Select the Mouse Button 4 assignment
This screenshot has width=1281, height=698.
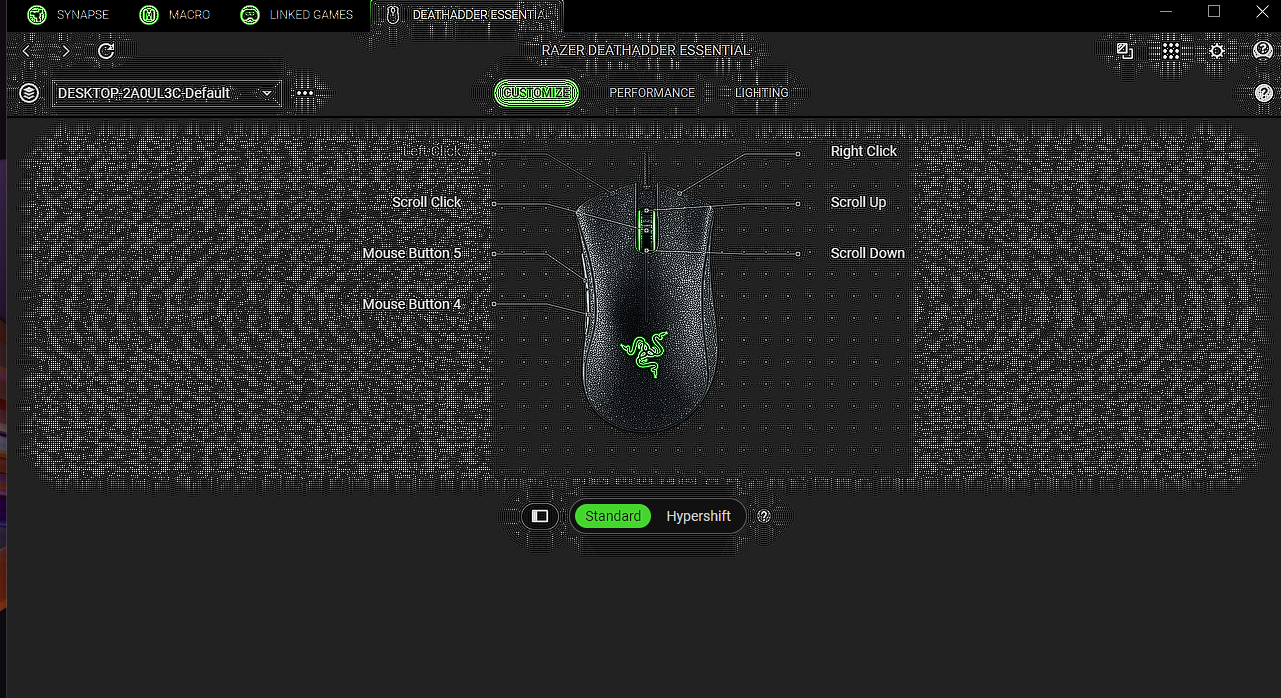412,304
